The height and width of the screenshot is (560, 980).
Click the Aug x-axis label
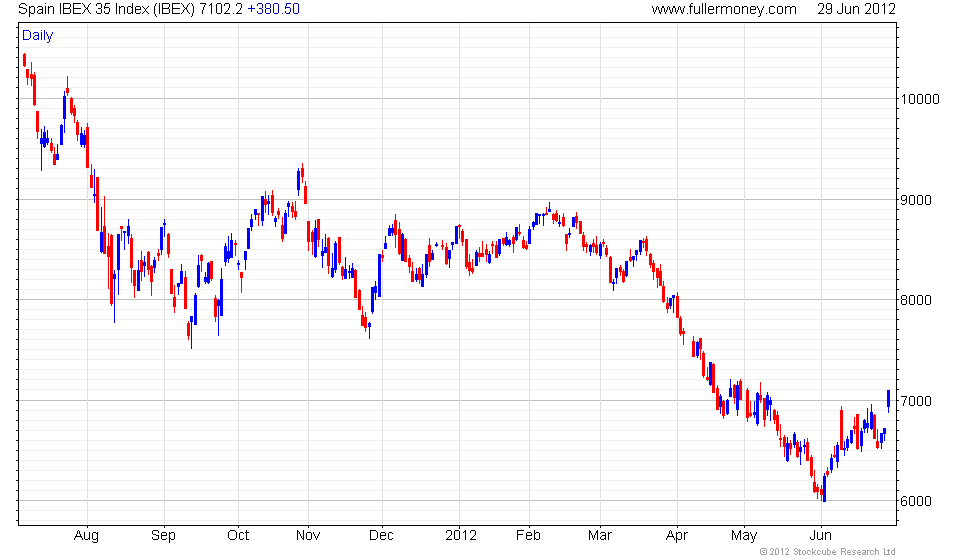pyautogui.click(x=86, y=536)
